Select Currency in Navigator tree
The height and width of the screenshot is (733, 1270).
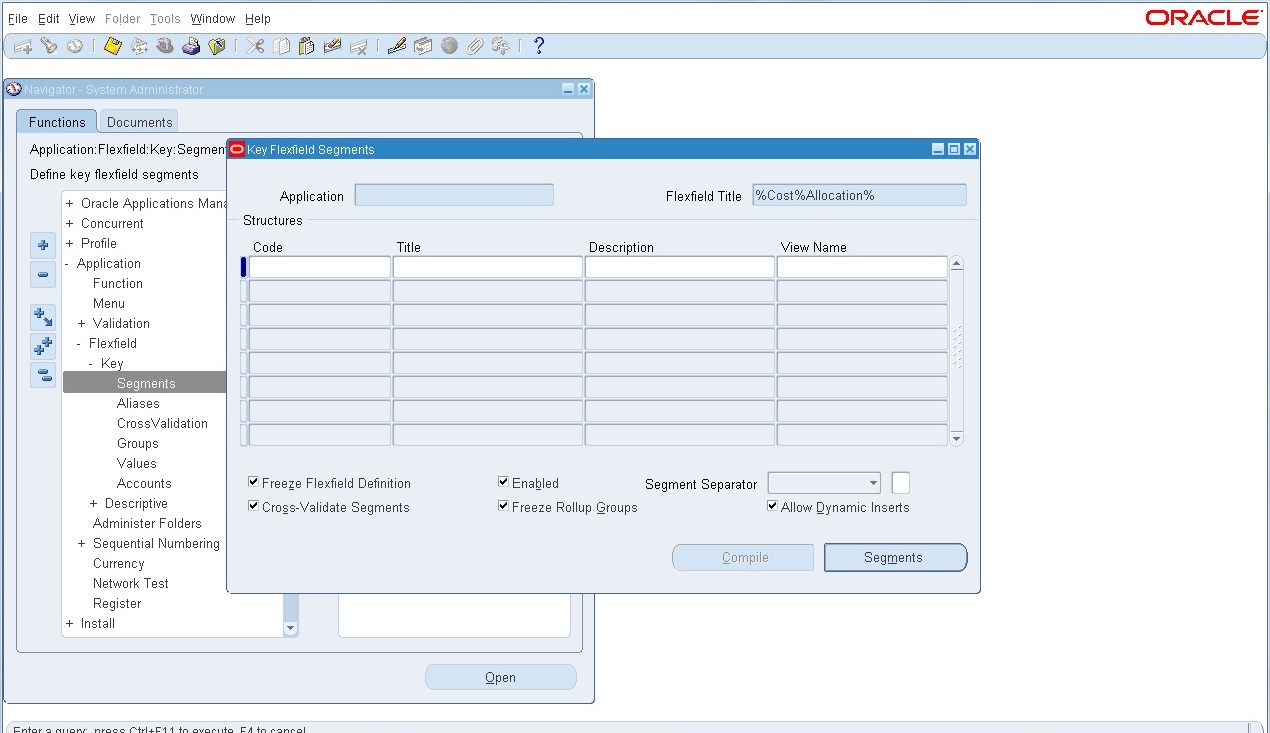click(118, 563)
